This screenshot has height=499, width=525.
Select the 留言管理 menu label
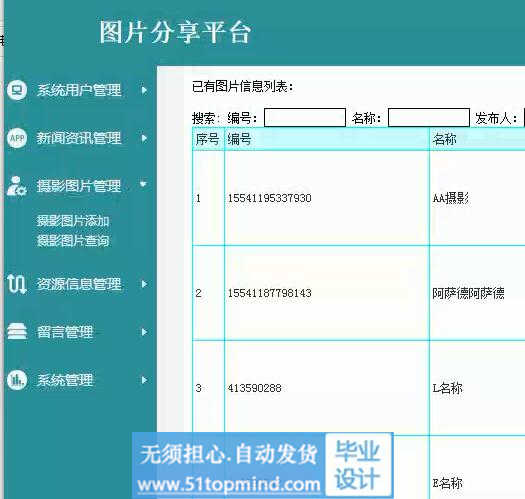(x=65, y=332)
